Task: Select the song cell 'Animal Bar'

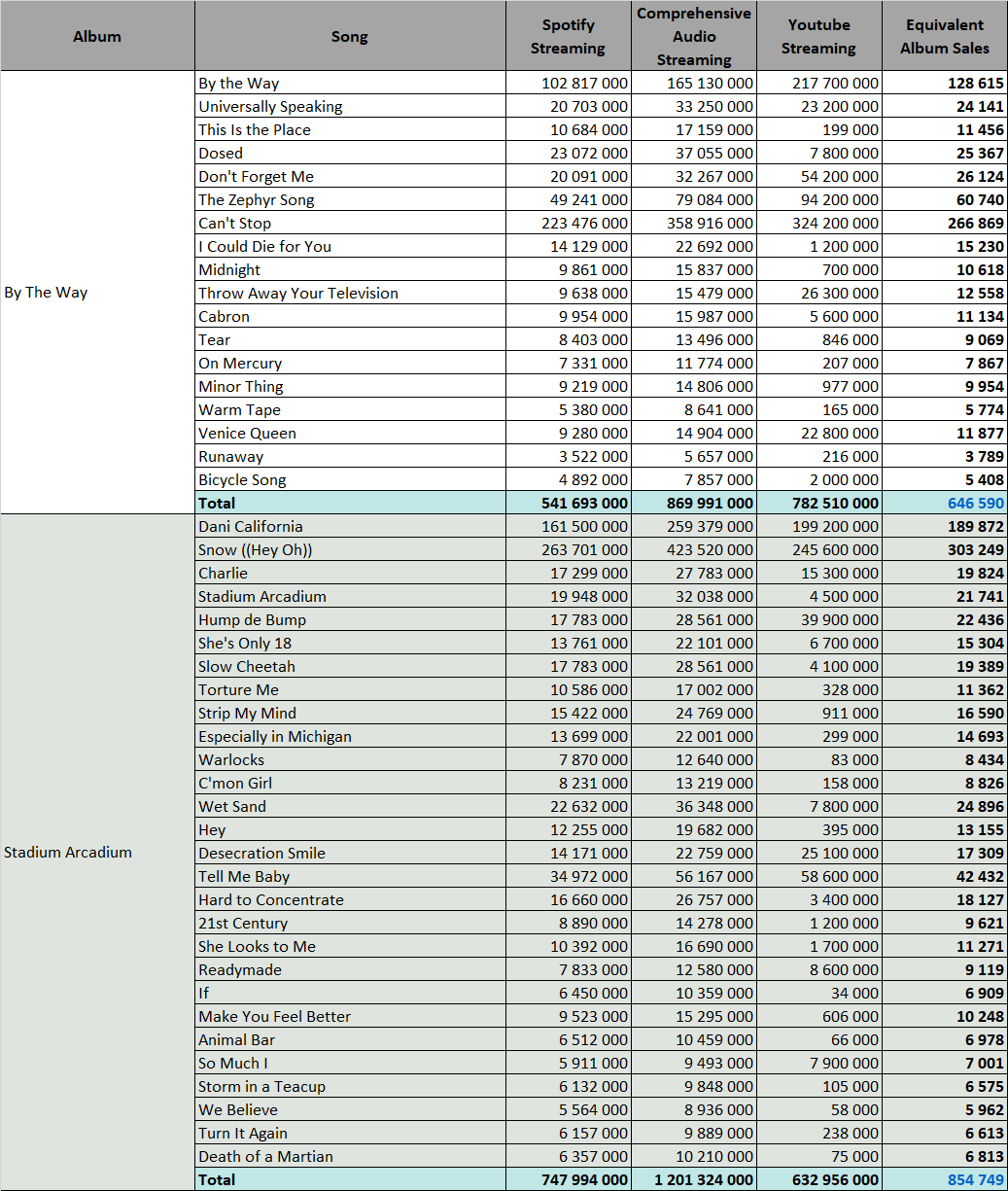Action: tap(350, 1039)
